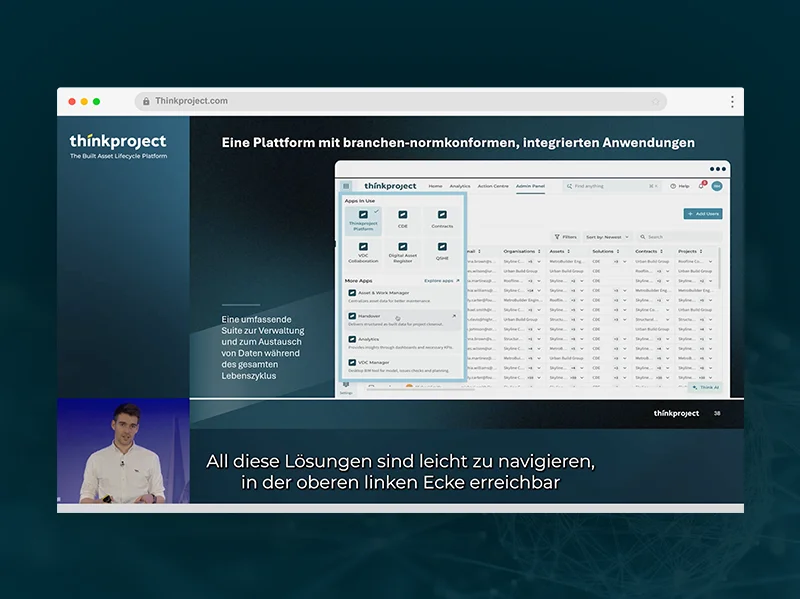Click the notification bell icon
The width and height of the screenshot is (800, 599).
pos(702,186)
